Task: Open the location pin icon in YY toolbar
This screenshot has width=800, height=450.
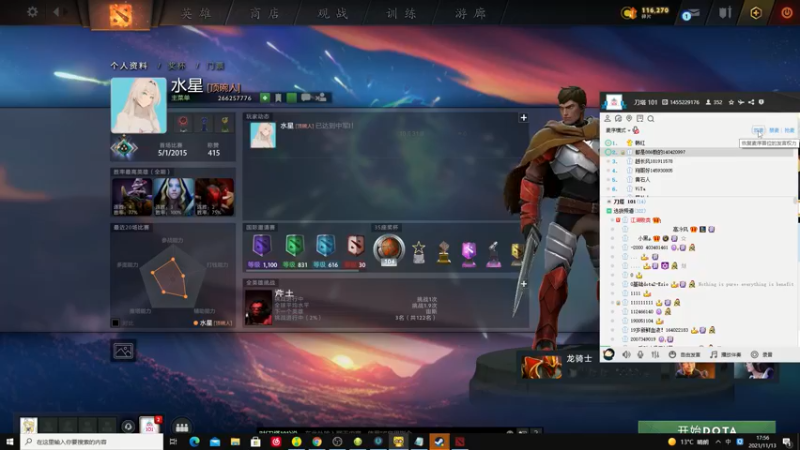Action: (x=629, y=118)
